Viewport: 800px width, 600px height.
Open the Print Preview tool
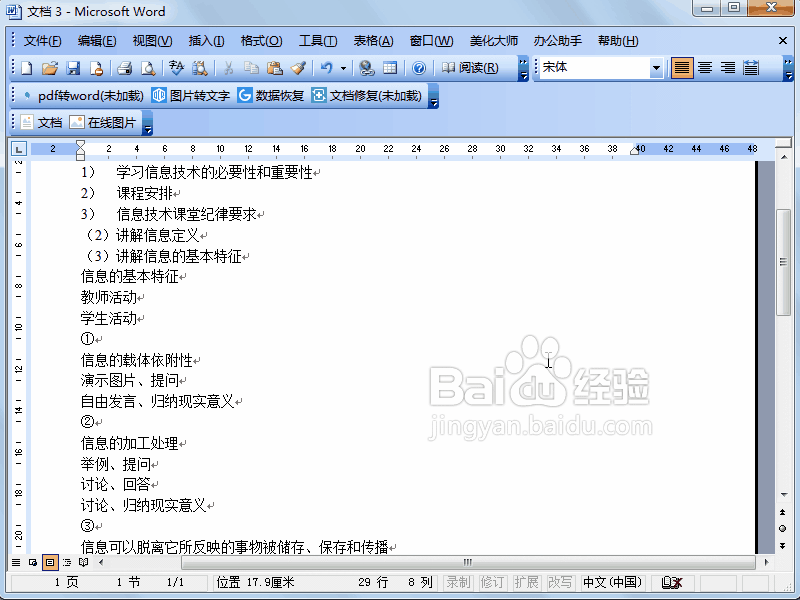147,68
